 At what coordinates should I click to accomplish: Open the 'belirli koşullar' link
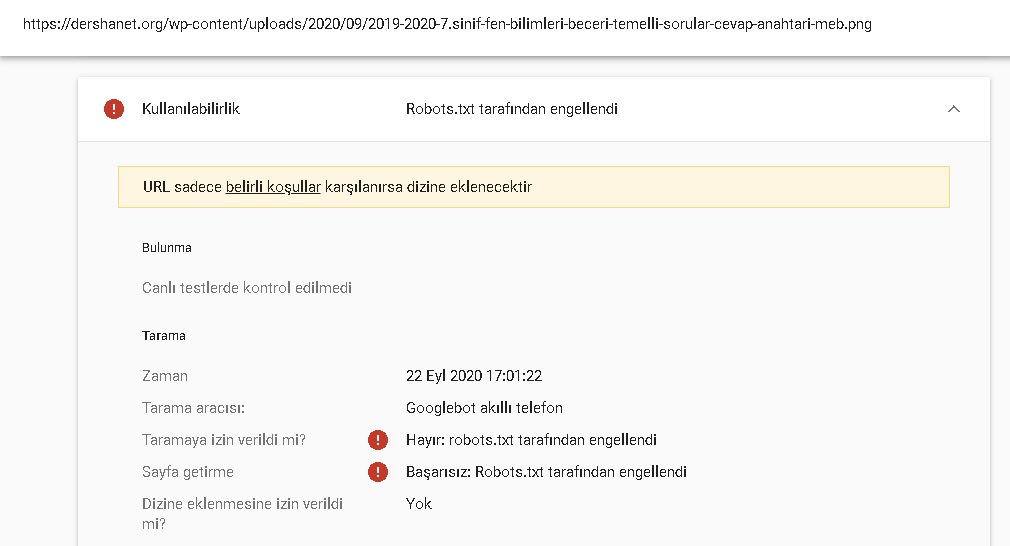click(x=273, y=187)
